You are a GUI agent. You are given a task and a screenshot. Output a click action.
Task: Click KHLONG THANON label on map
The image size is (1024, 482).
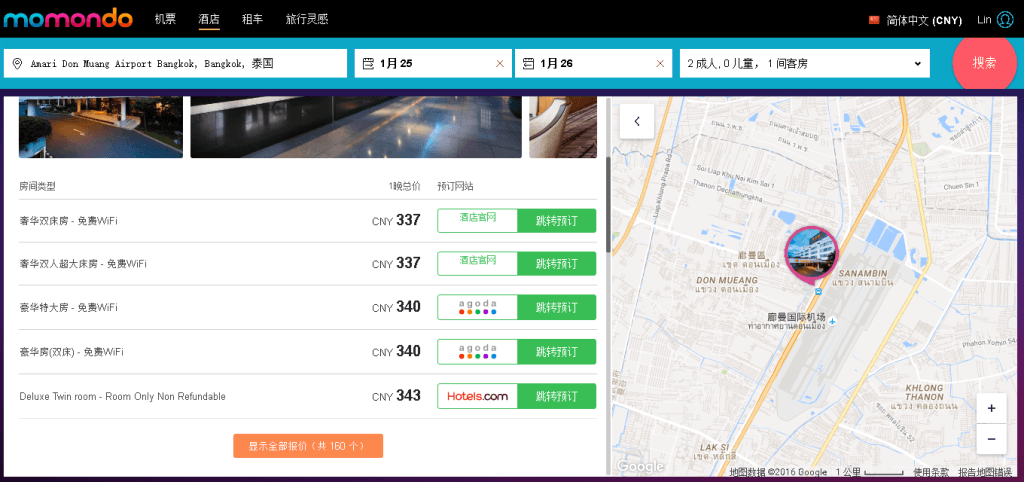pos(925,392)
